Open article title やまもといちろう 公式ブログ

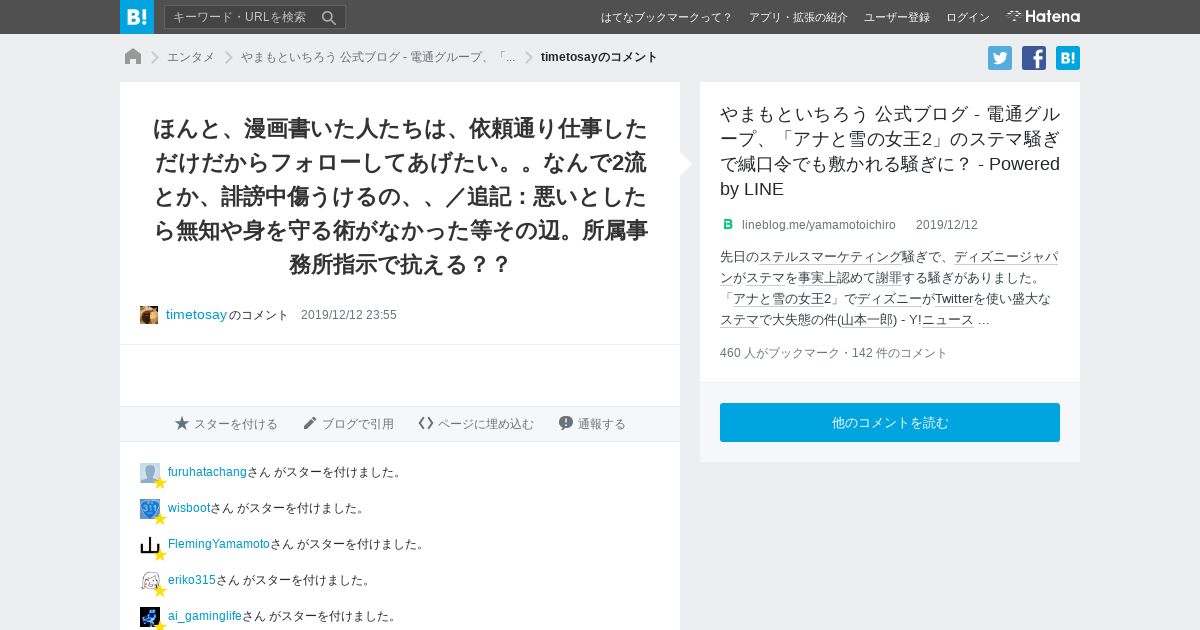[x=890, y=151]
